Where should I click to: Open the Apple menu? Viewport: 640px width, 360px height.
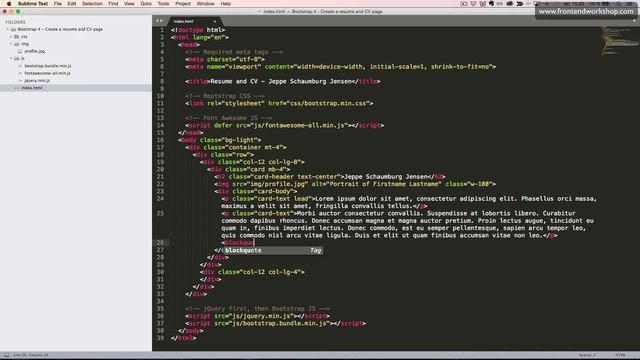point(9,4)
